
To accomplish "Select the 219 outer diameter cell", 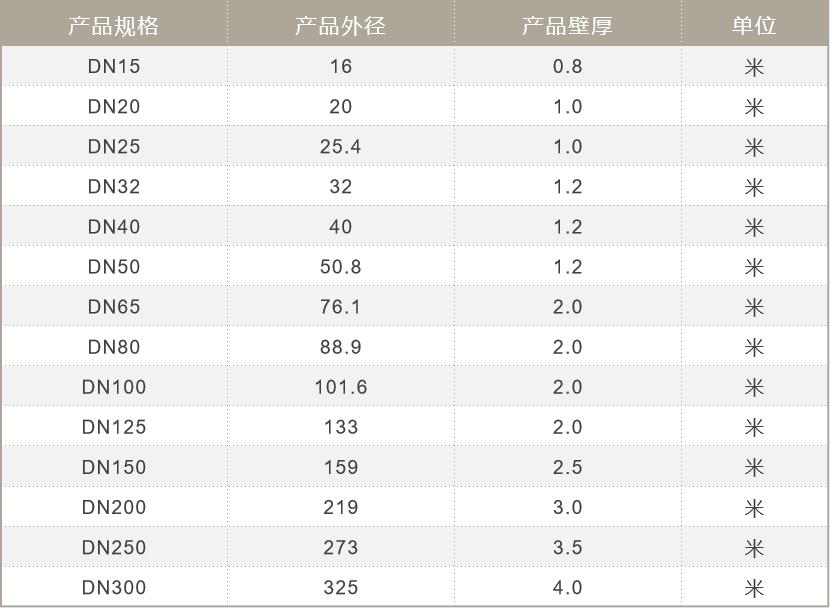I will (340, 507).
